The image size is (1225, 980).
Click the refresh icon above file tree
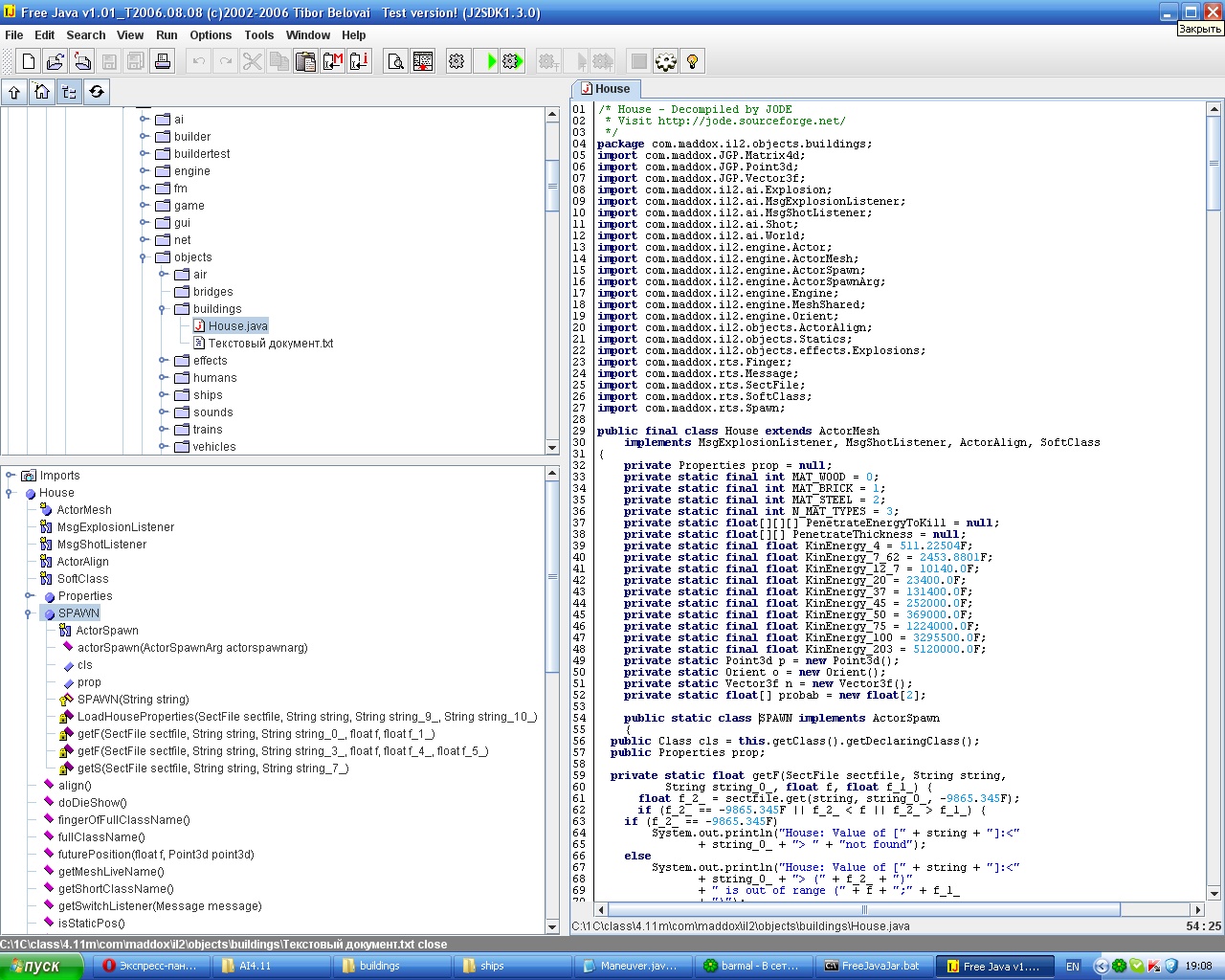coord(96,92)
